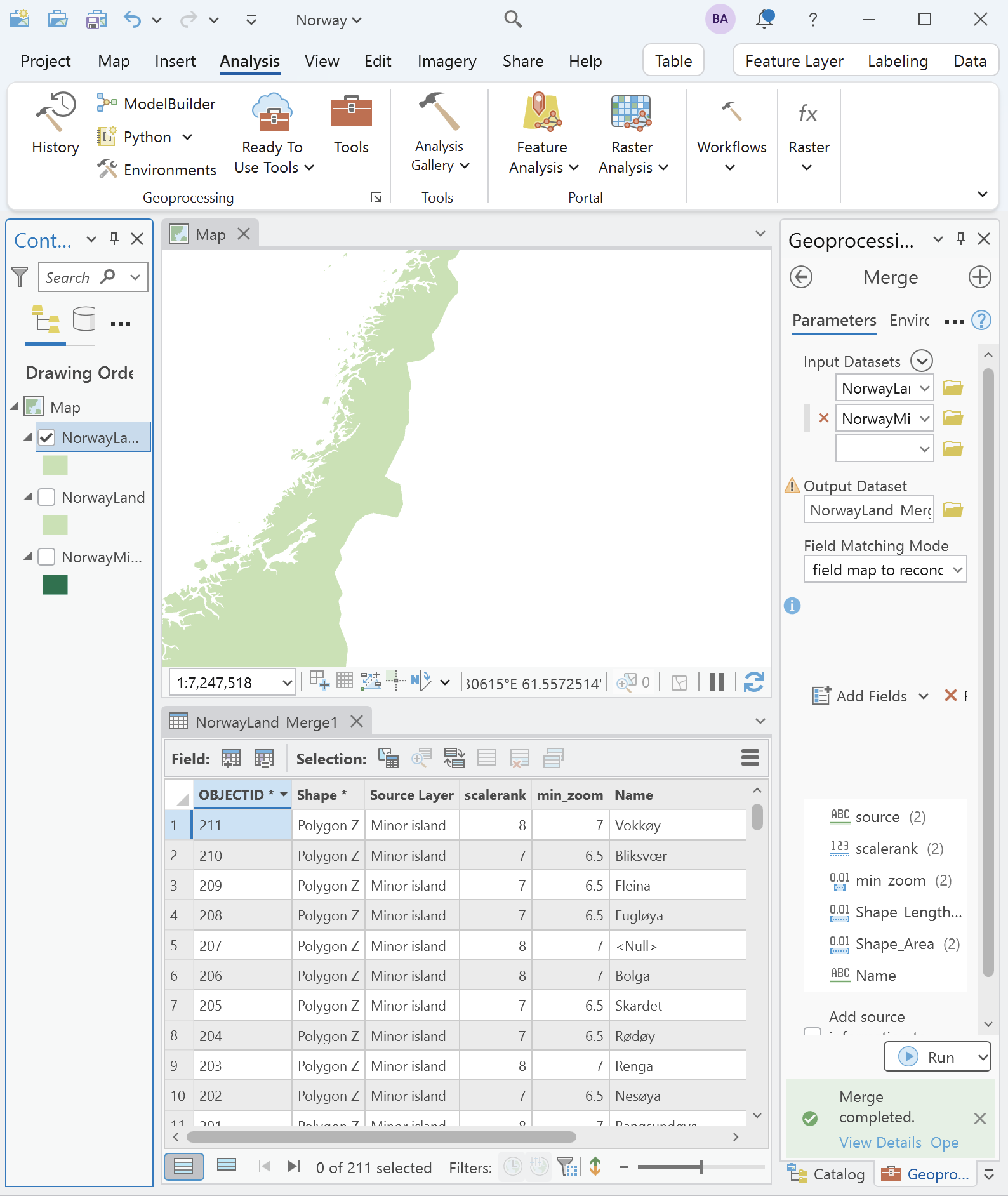Screen dimensions: 1008x1196
Task: Dismiss the Merge completed message
Action: click(979, 1119)
